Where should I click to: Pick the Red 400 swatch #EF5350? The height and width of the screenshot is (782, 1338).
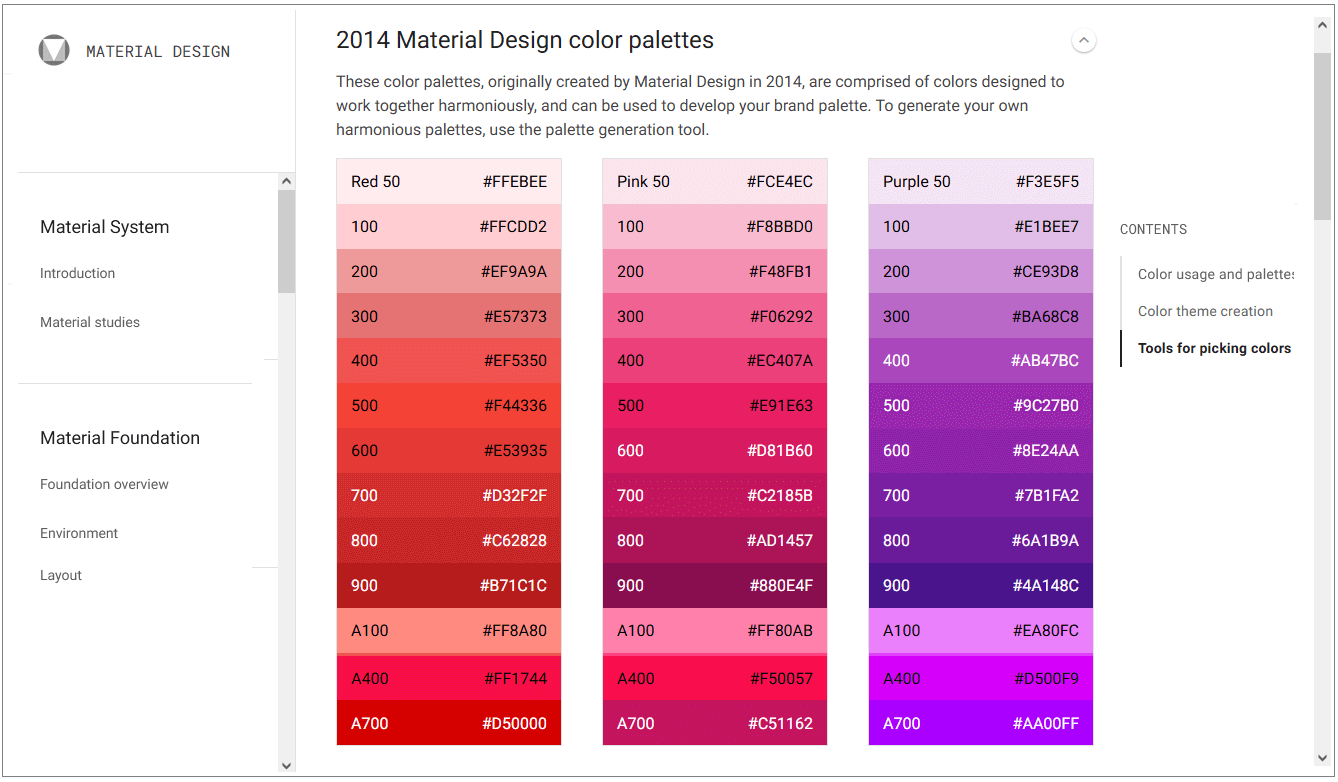449,360
